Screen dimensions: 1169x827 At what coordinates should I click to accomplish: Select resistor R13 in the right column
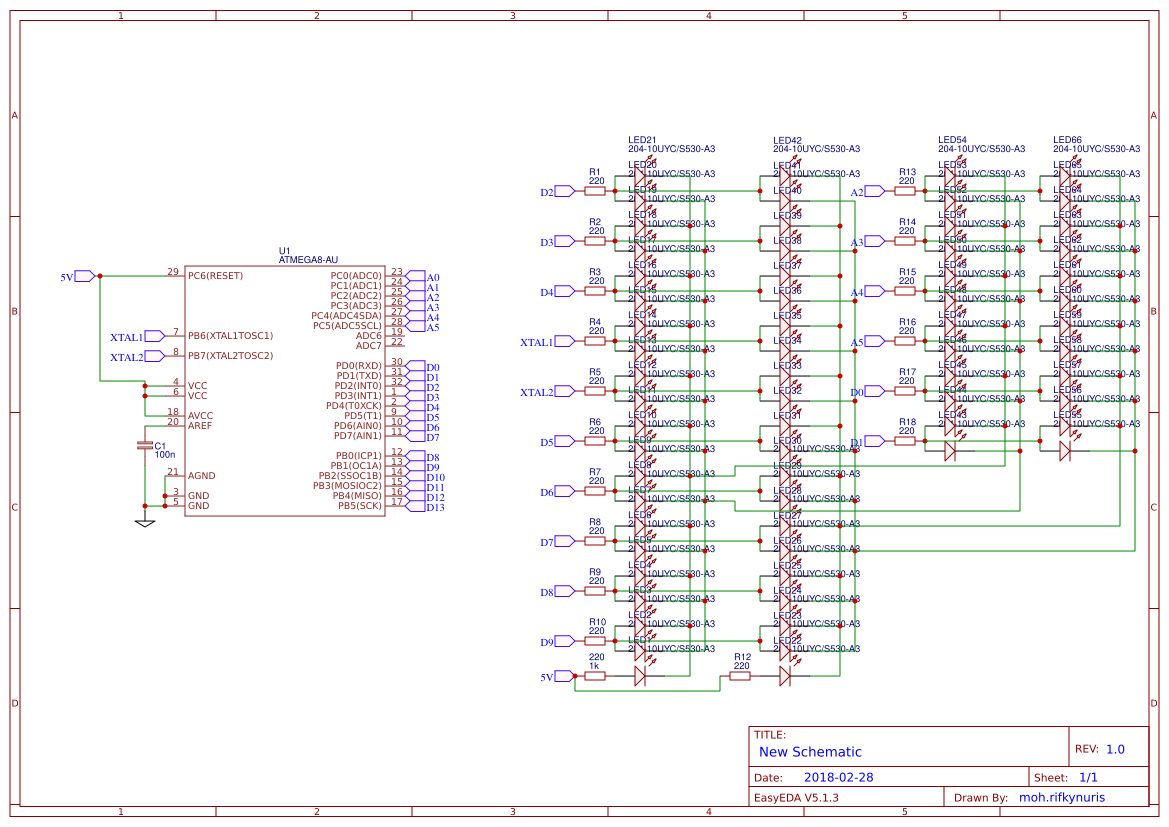905,190
